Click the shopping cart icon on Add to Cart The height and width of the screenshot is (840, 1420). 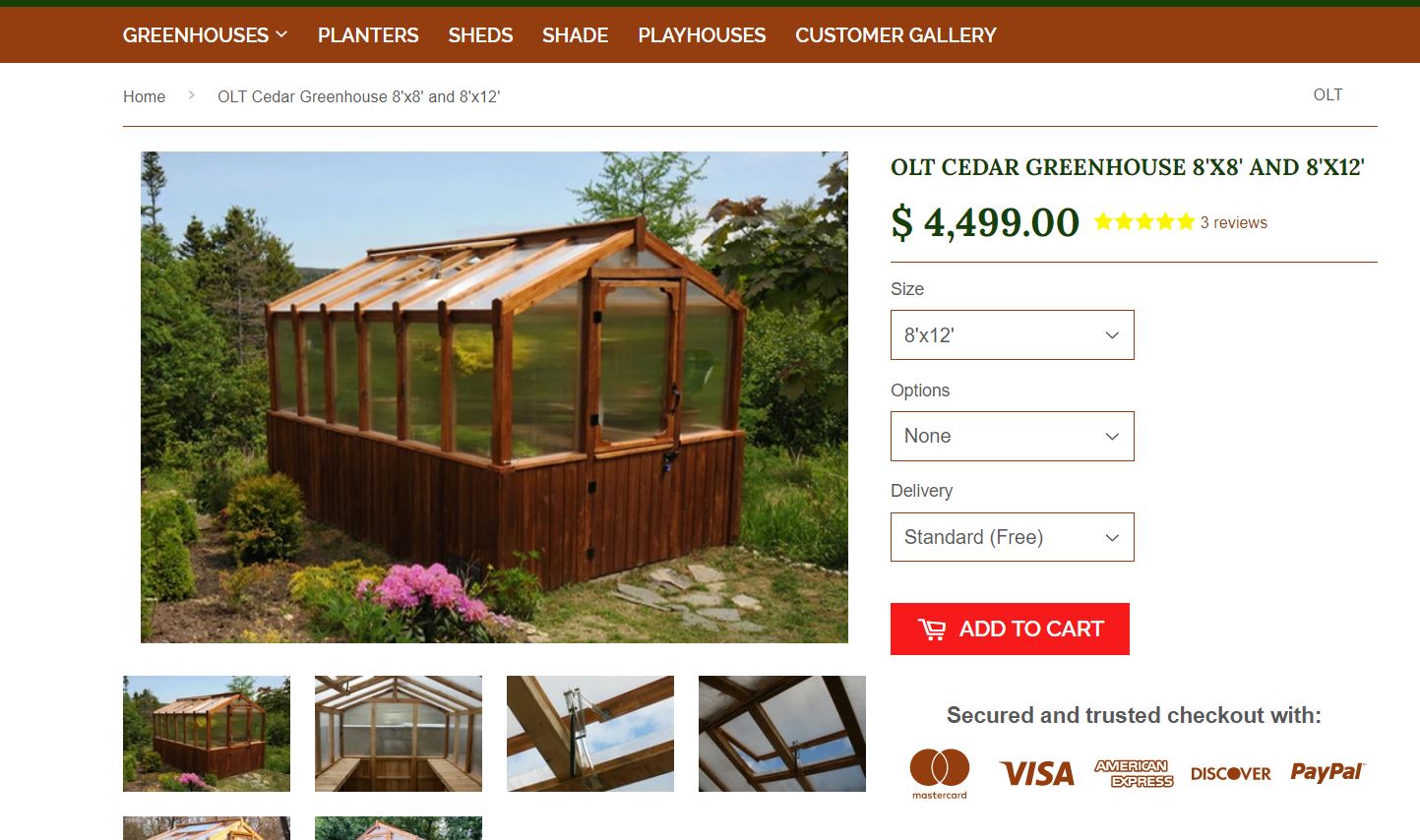tap(931, 630)
